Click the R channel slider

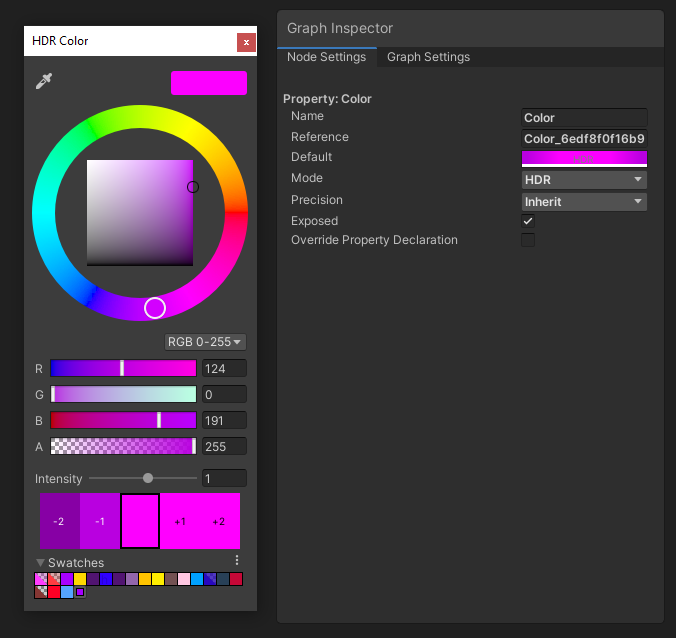pyautogui.click(x=123, y=368)
